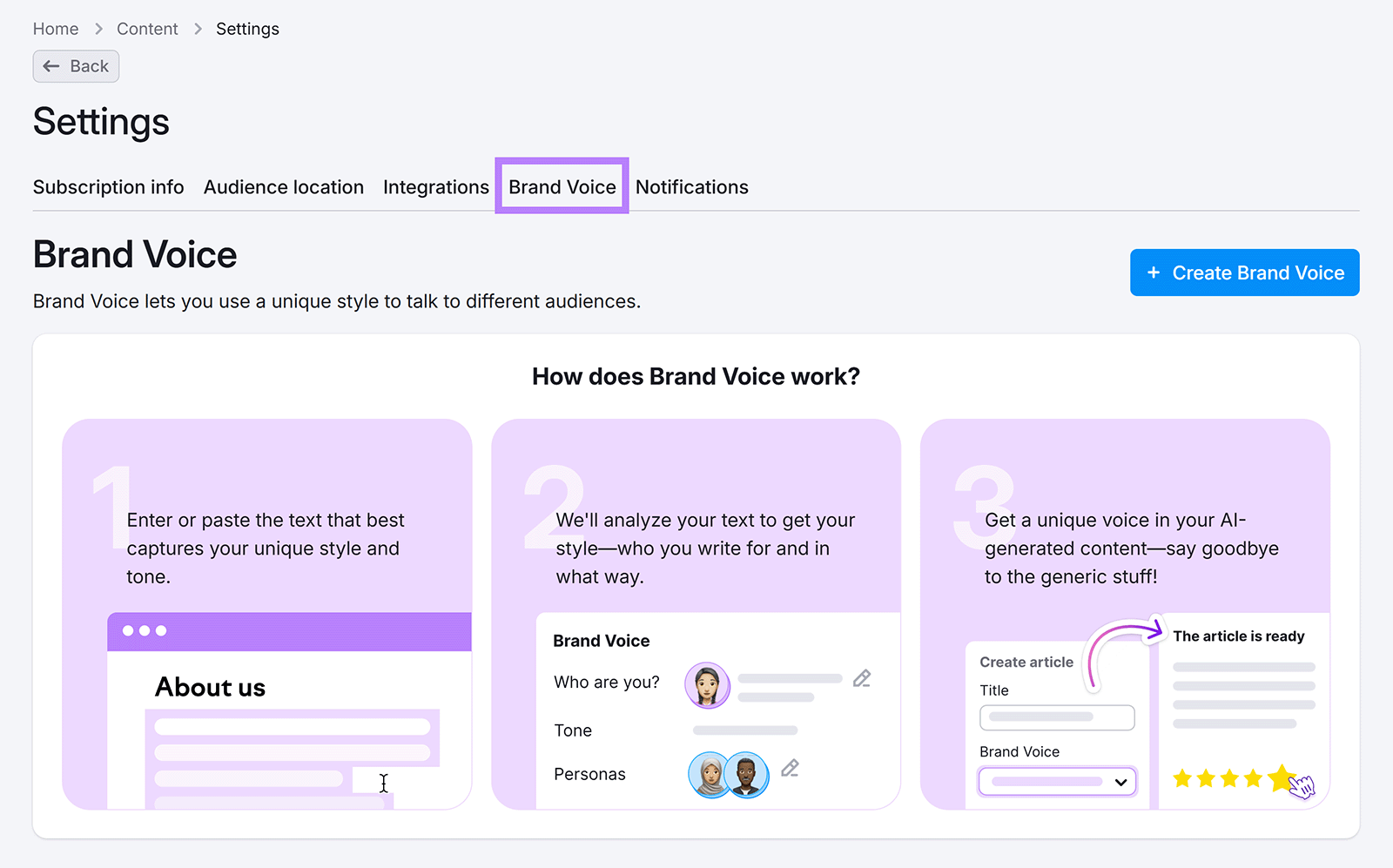The height and width of the screenshot is (868, 1393).
Task: Click the pencil edit icon beside Who are you
Action: (x=863, y=678)
